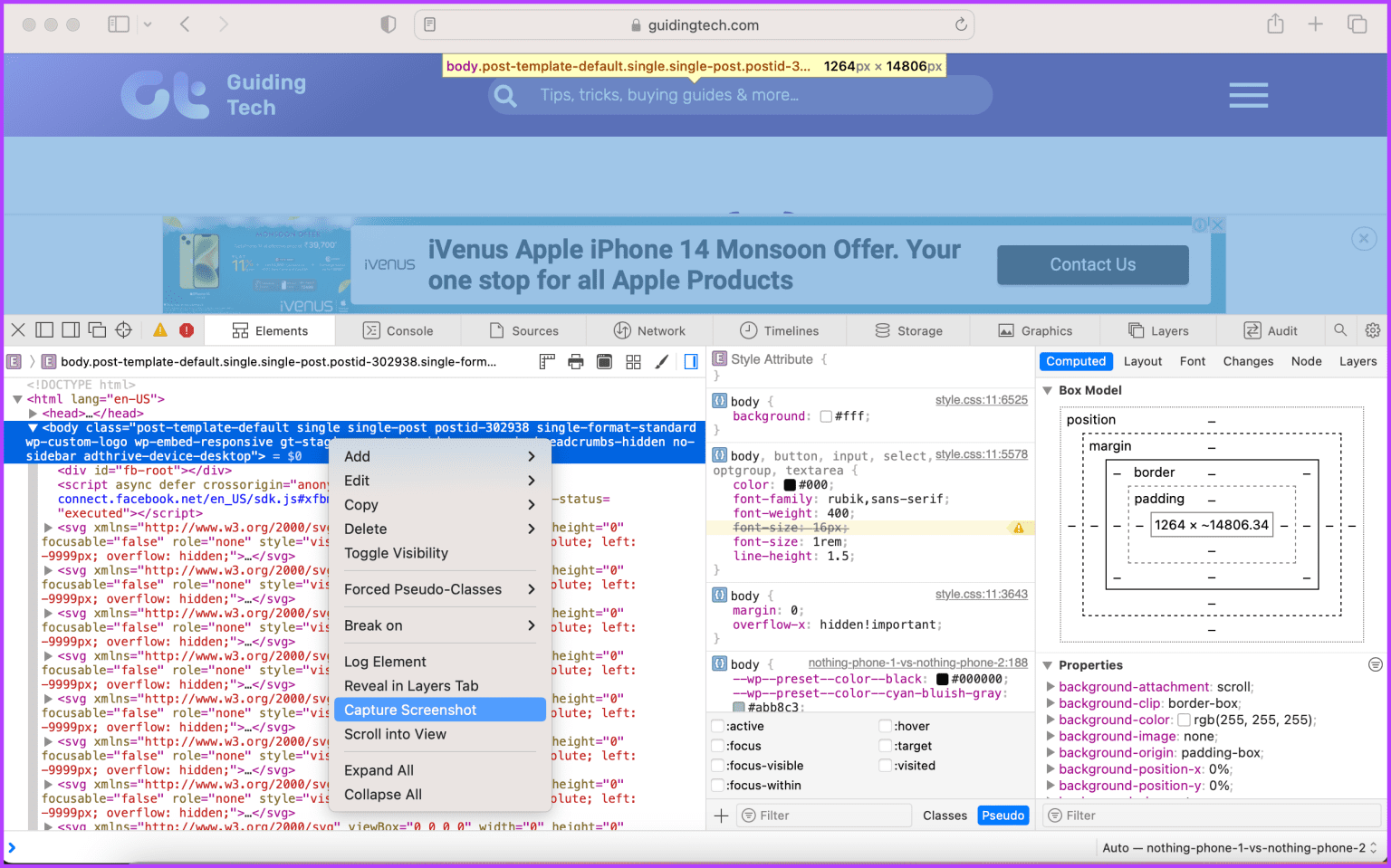Enable the :hover pseudo-class checkbox
This screenshot has width=1391, height=868.
click(x=885, y=726)
